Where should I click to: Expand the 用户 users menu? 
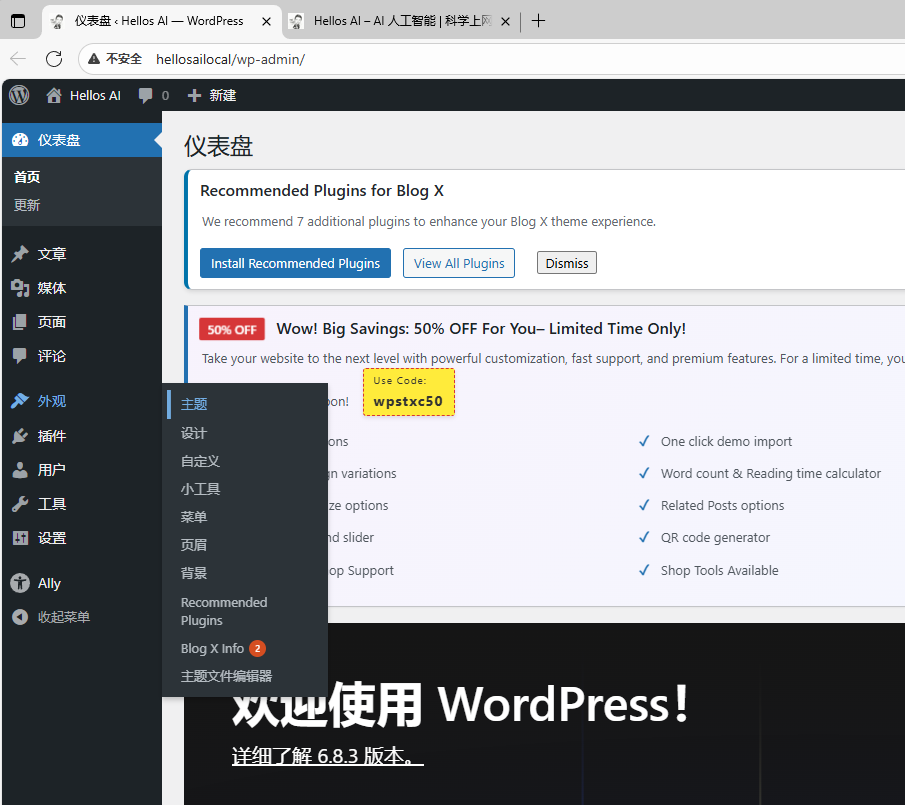click(52, 470)
